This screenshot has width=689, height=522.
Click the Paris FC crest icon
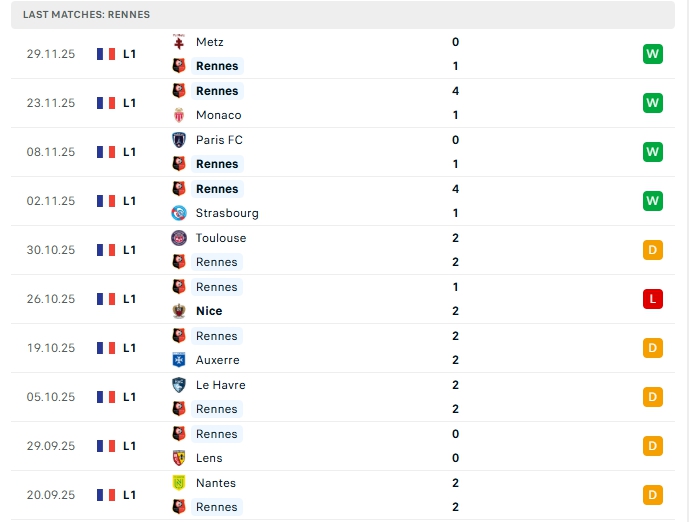coord(179,140)
